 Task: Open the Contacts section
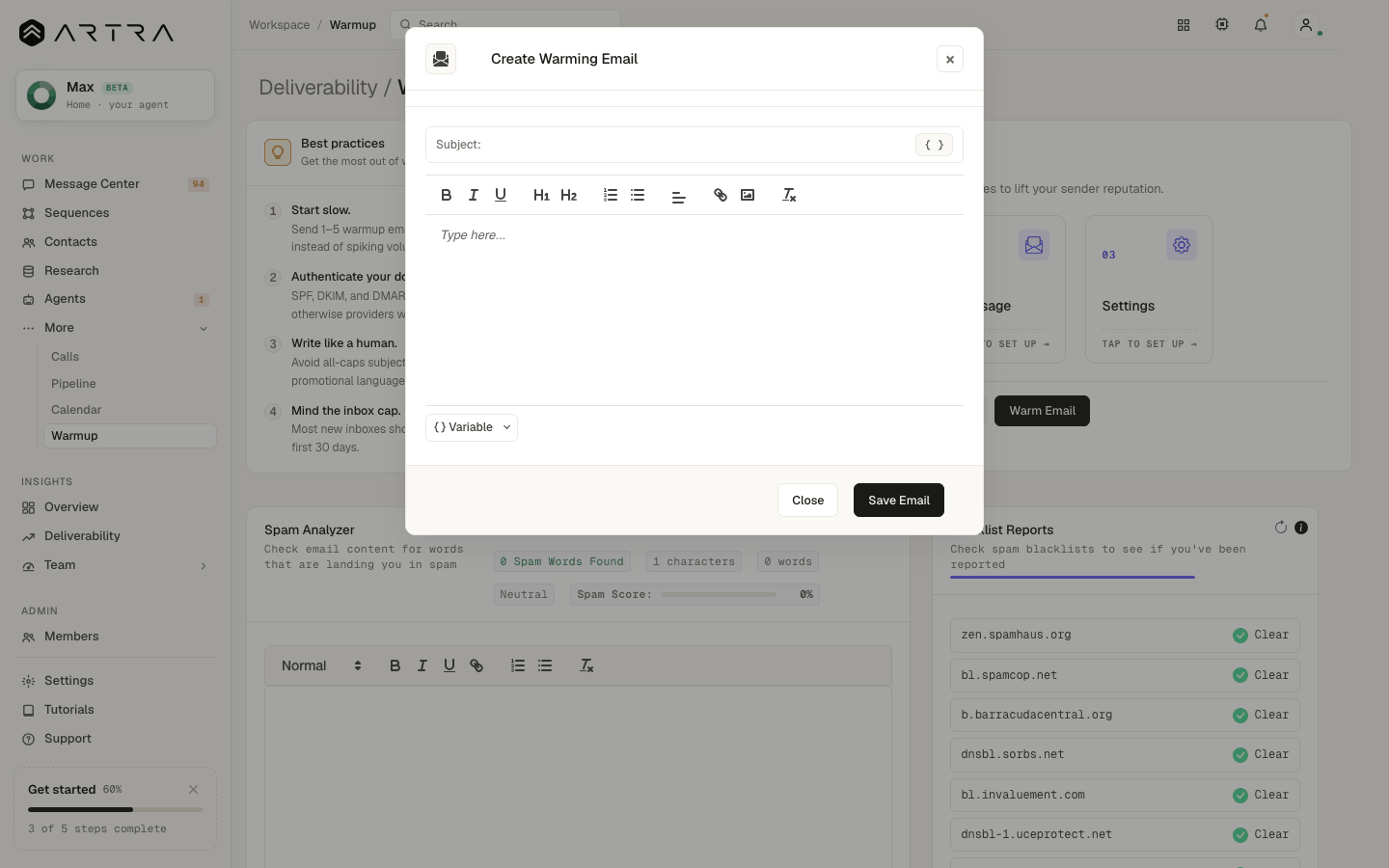116,242
